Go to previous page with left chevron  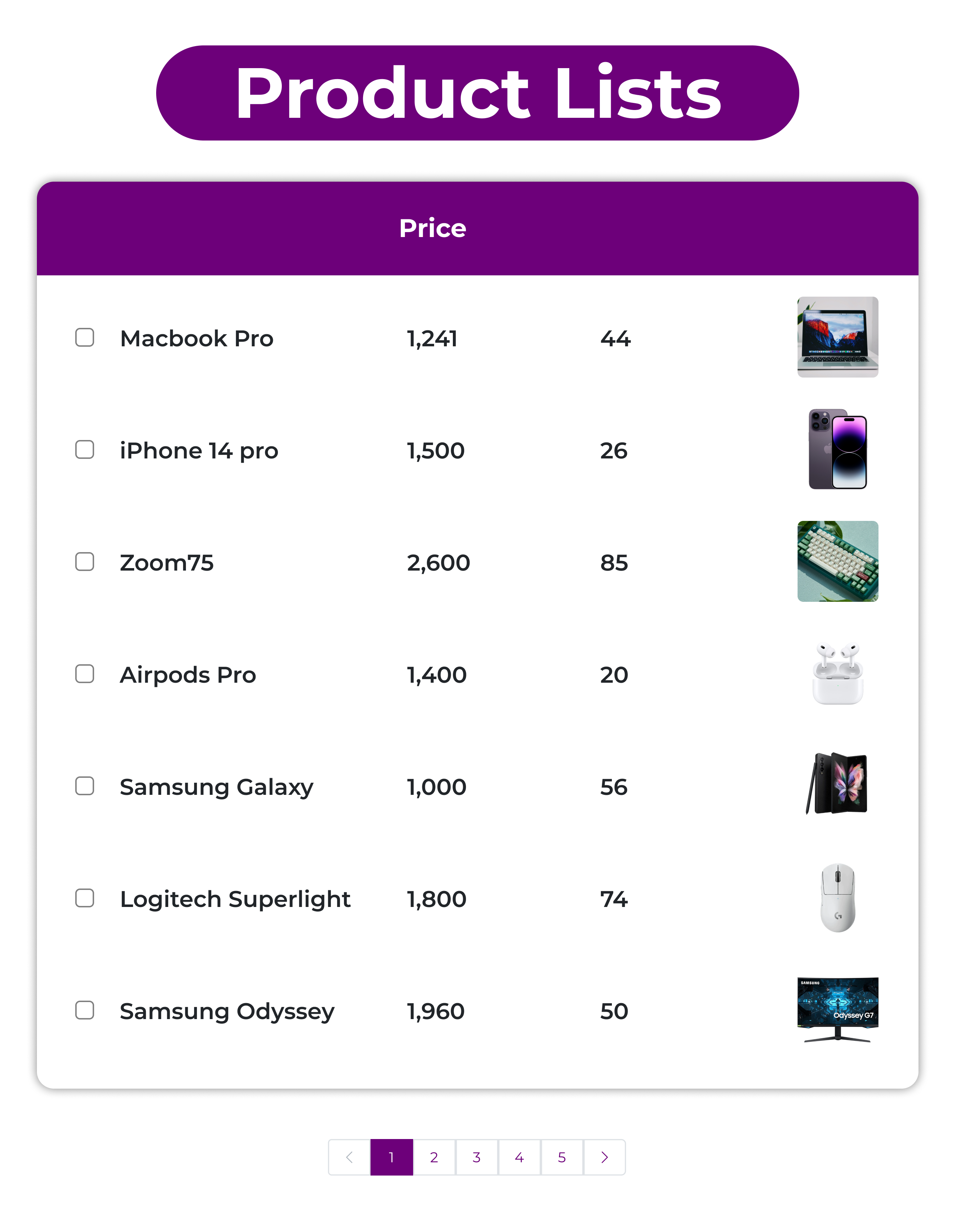349,1157
